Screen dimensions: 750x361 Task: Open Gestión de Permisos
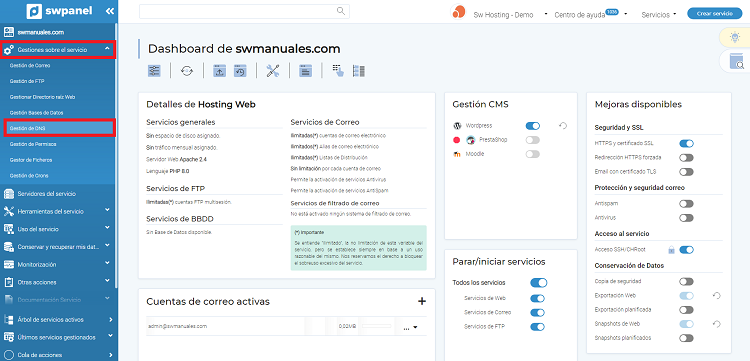click(32, 144)
